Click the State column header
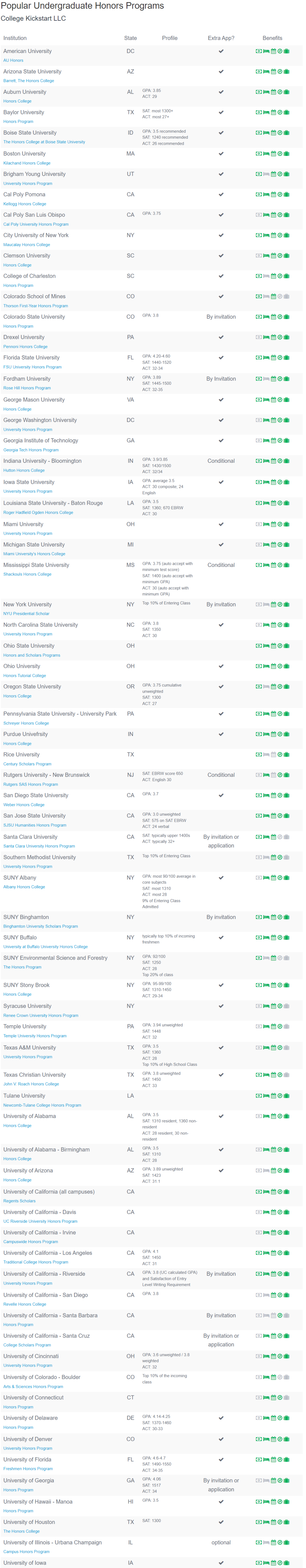 click(x=130, y=38)
